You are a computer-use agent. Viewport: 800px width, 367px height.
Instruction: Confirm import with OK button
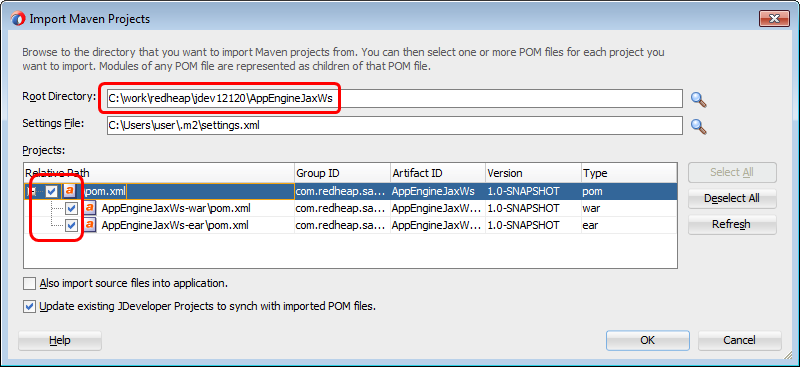[x=647, y=340]
